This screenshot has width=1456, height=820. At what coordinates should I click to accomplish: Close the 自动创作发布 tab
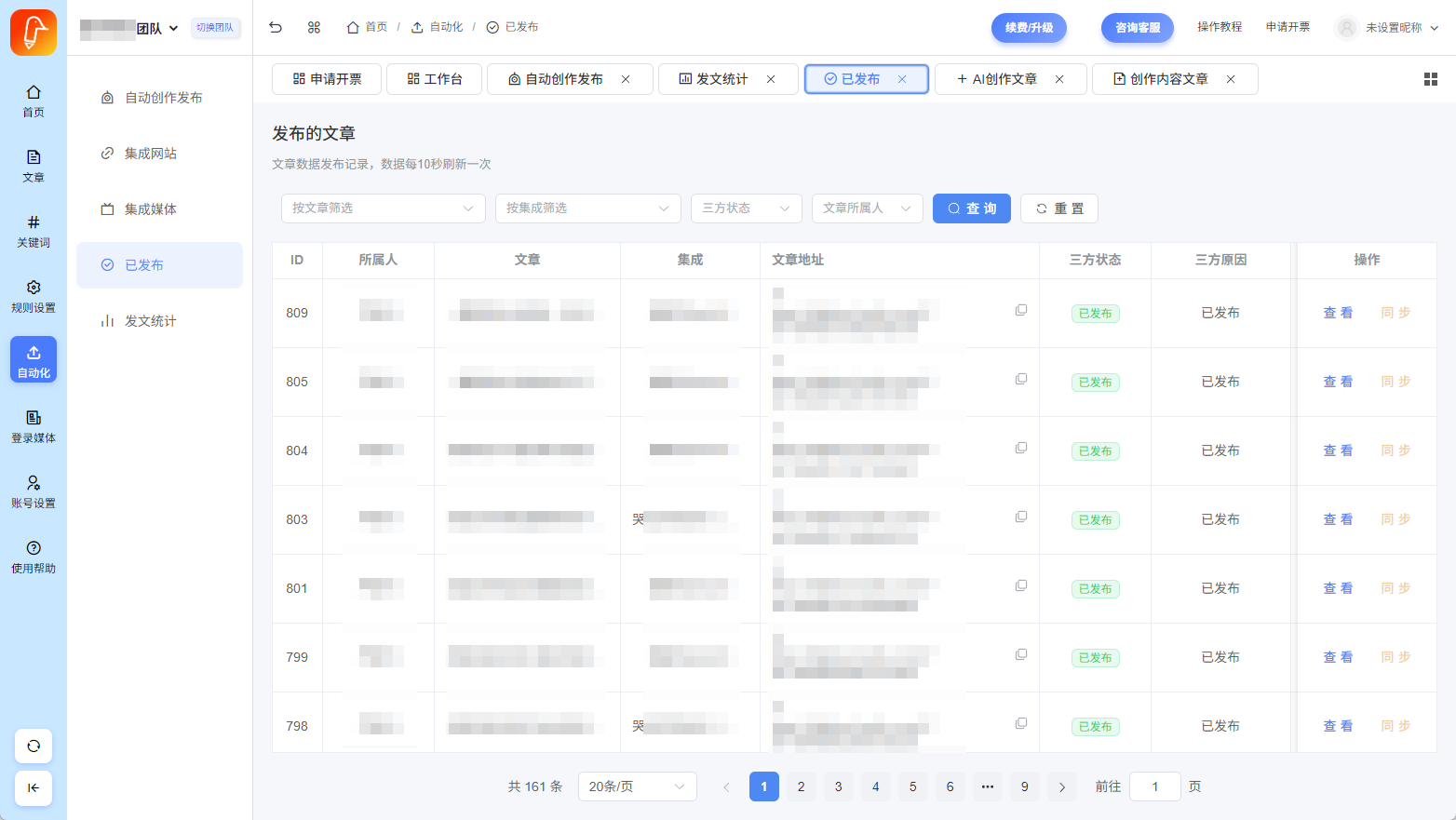click(x=626, y=79)
